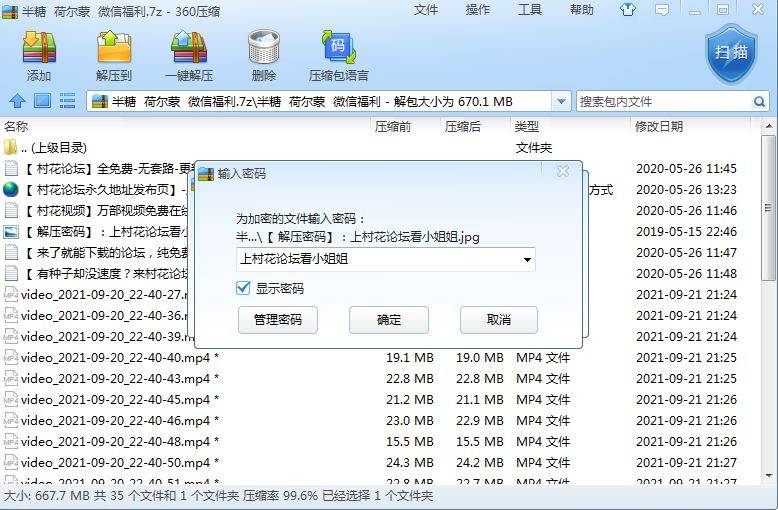
Task: Sort files by 修改日期 column header
Action: [658, 126]
